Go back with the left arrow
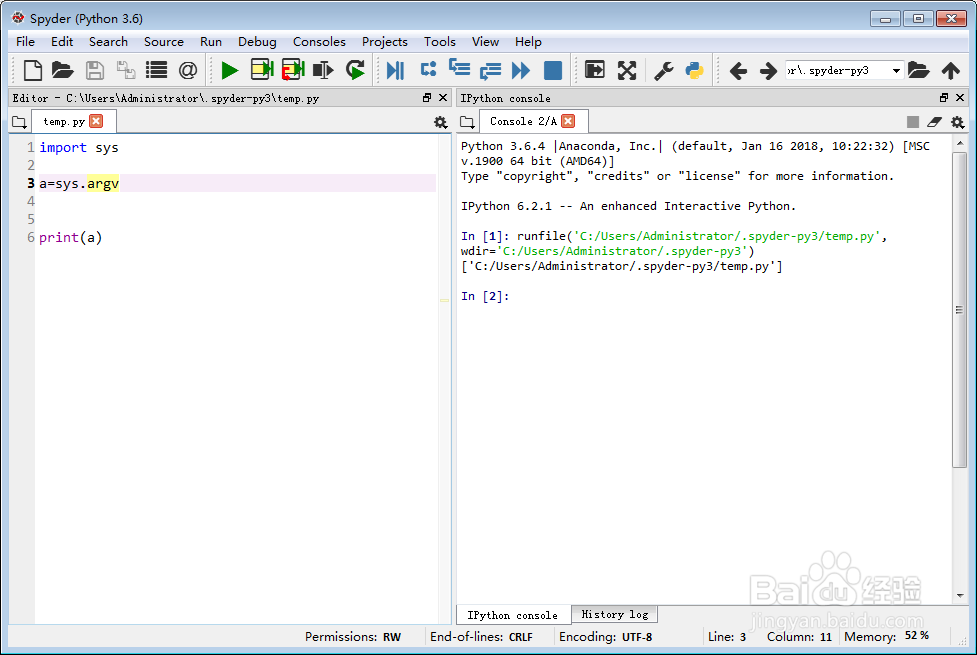Viewport: 977px width, 655px height. pyautogui.click(x=738, y=70)
